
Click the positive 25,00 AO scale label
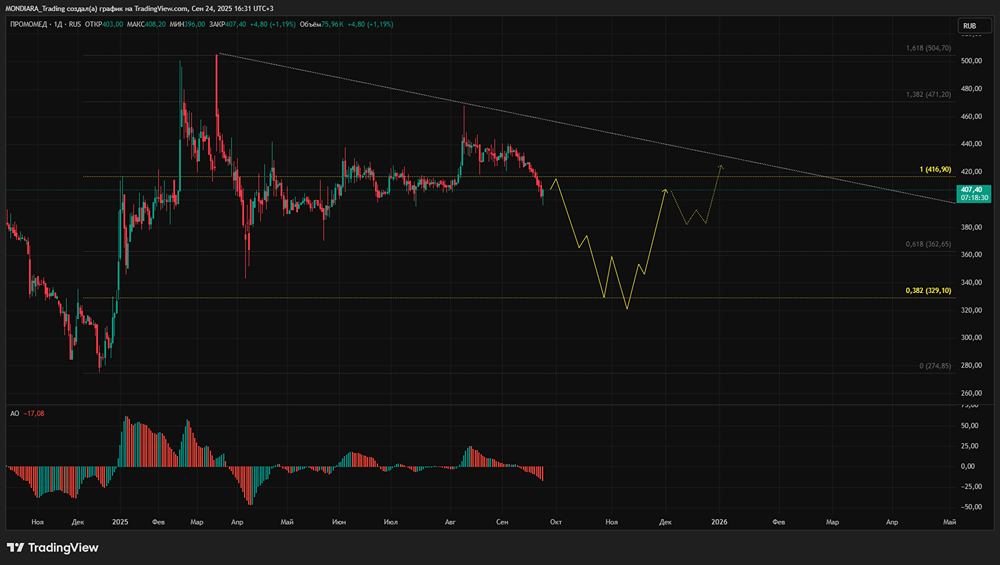[x=969, y=446]
